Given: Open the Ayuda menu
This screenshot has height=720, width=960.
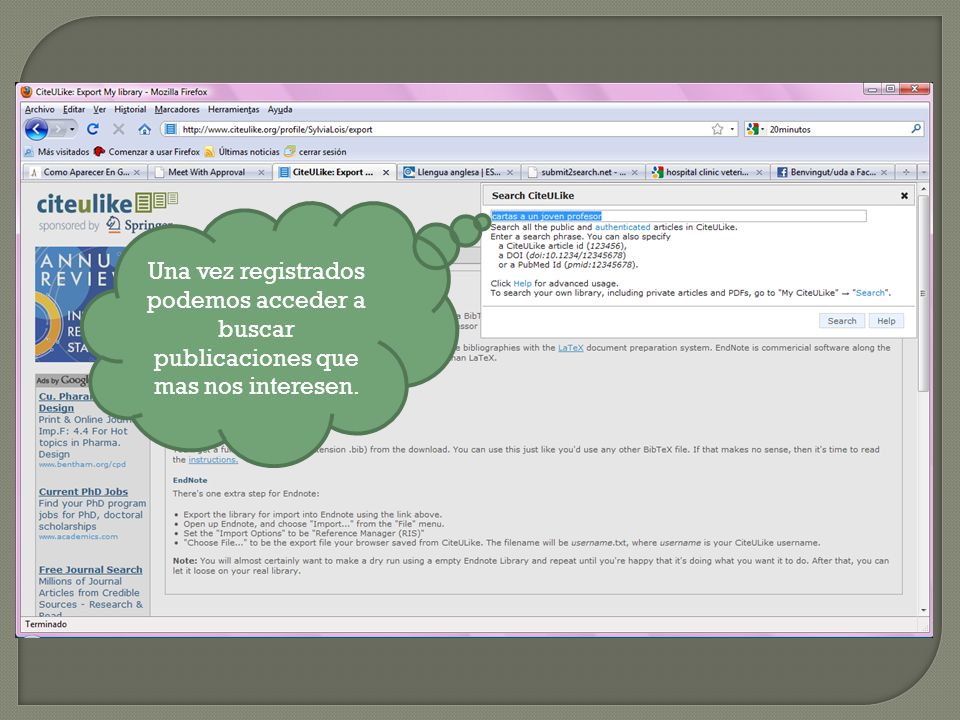Looking at the screenshot, I should click(x=280, y=110).
